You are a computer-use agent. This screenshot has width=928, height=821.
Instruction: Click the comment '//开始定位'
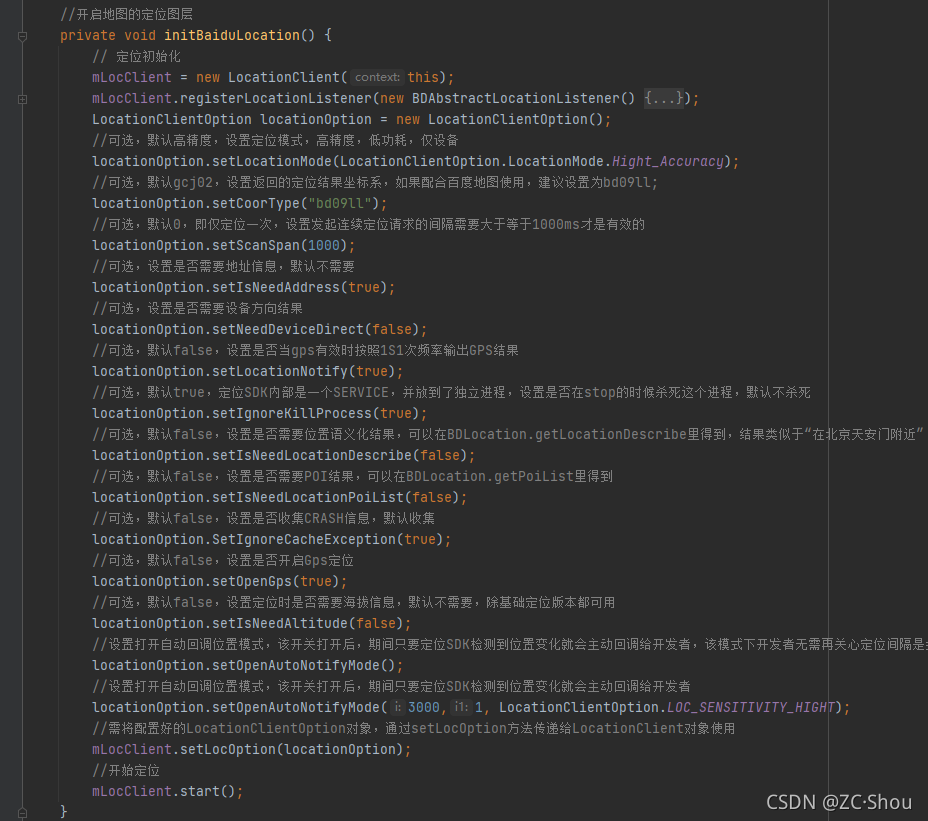(126, 771)
